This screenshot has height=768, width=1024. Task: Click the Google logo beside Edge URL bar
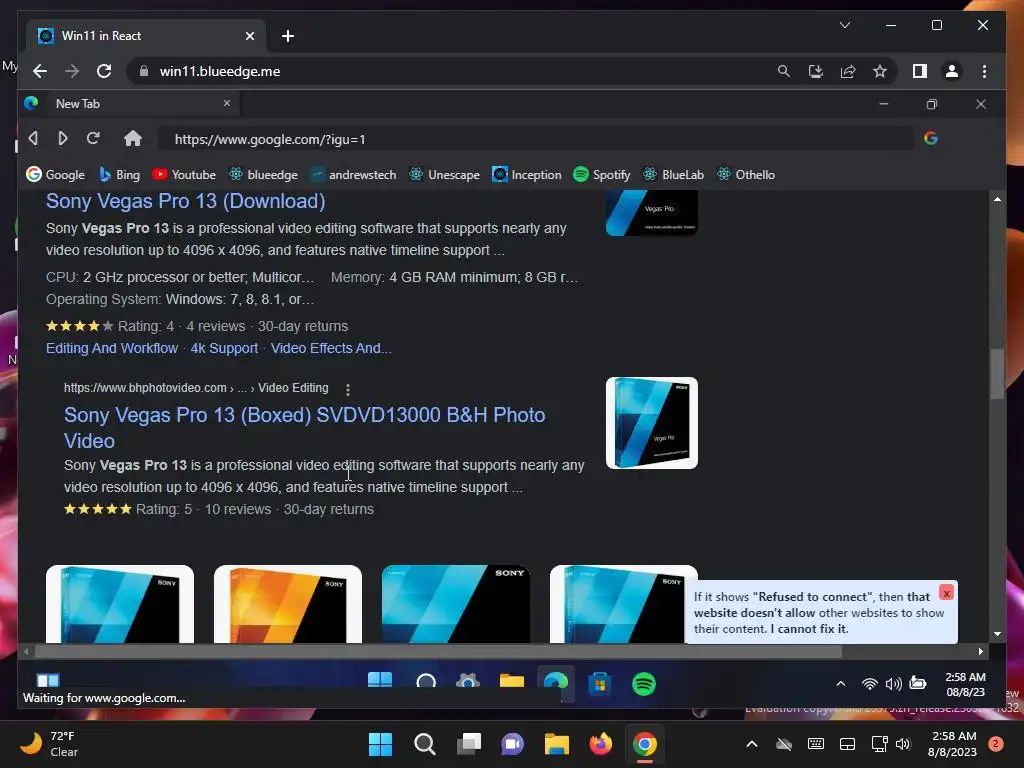tap(931, 138)
